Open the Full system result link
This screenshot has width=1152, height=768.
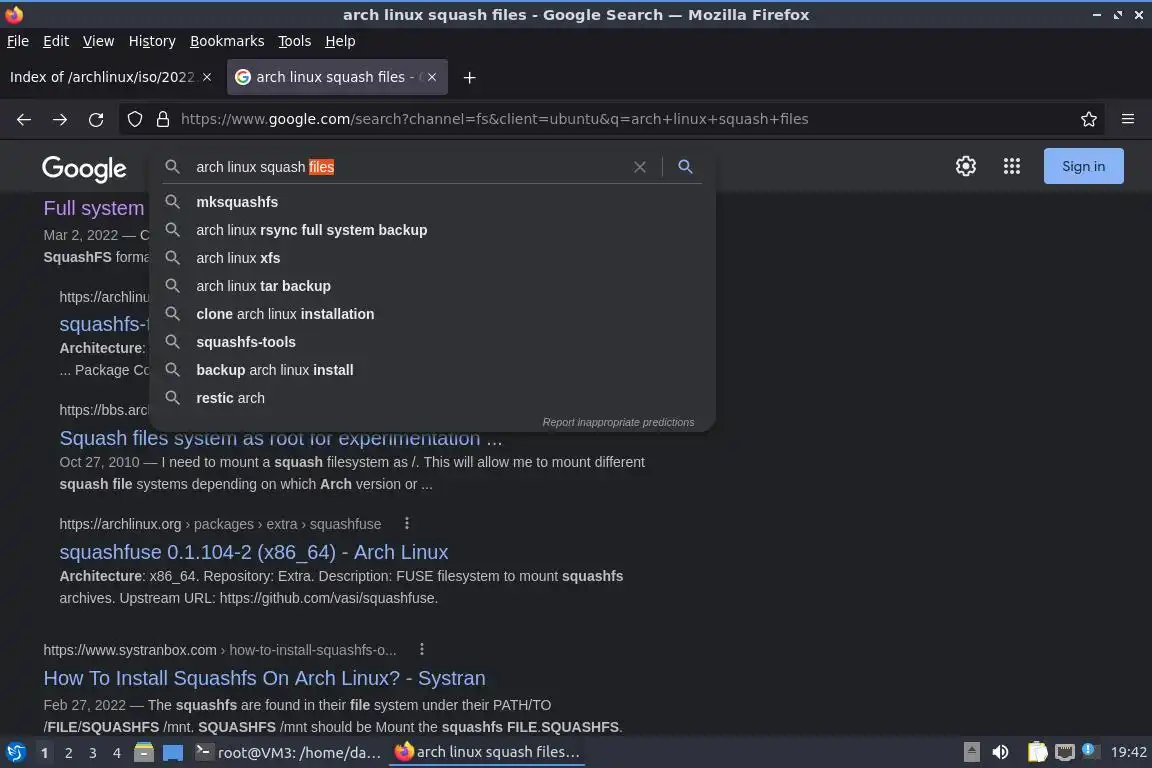tap(94, 208)
